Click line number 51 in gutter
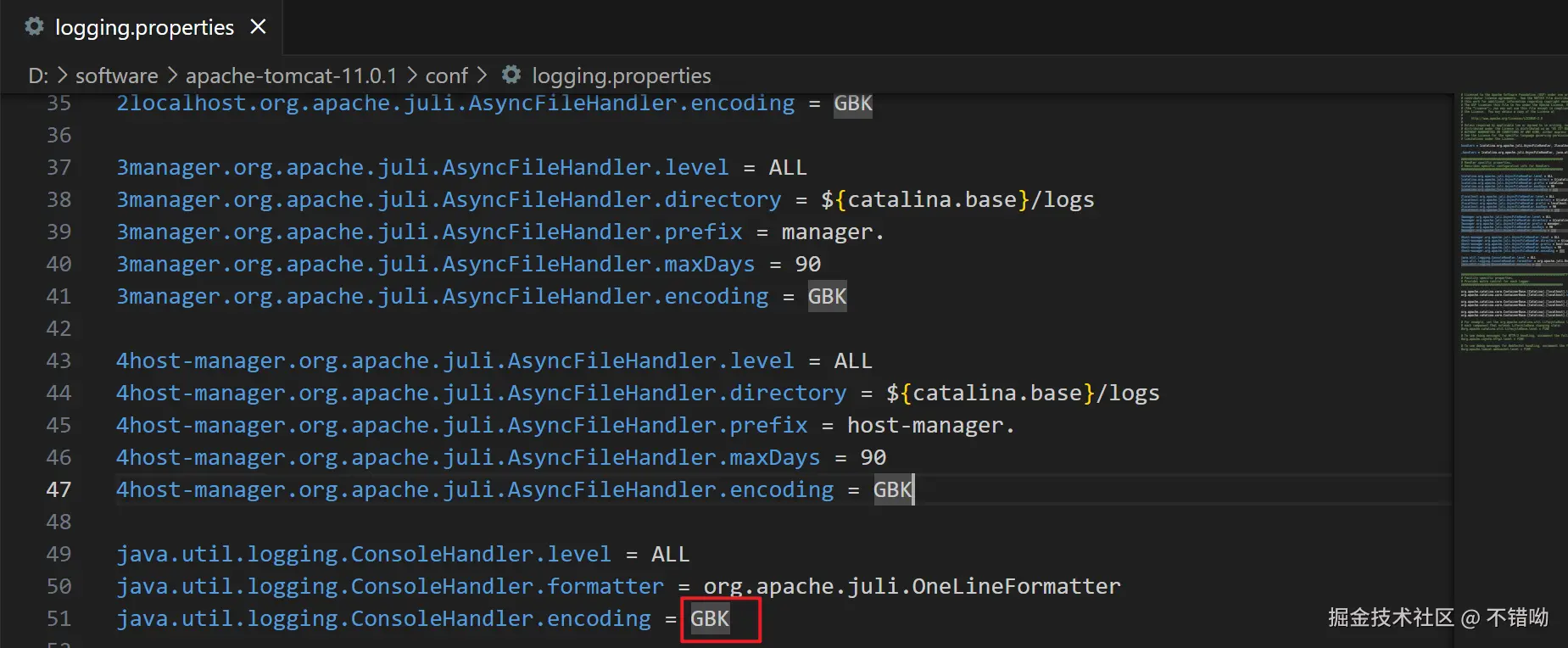The width and height of the screenshot is (1568, 648). pos(59,618)
